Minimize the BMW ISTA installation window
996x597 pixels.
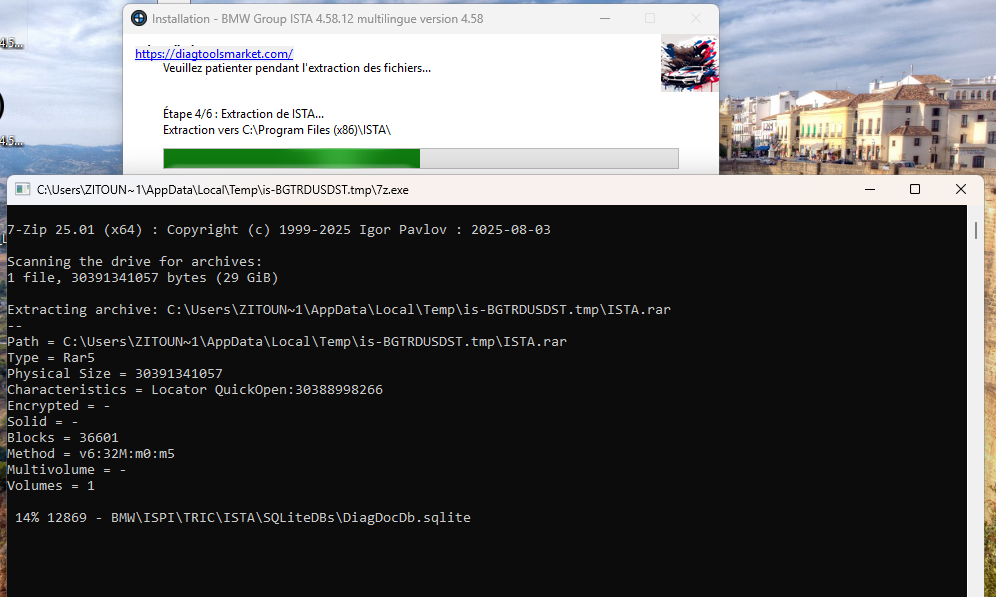(604, 18)
